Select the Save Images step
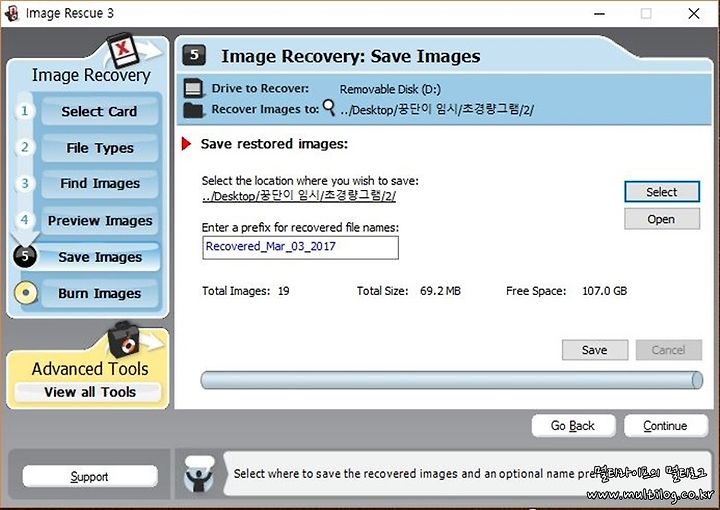Viewport: 720px width, 510px height. 100,257
